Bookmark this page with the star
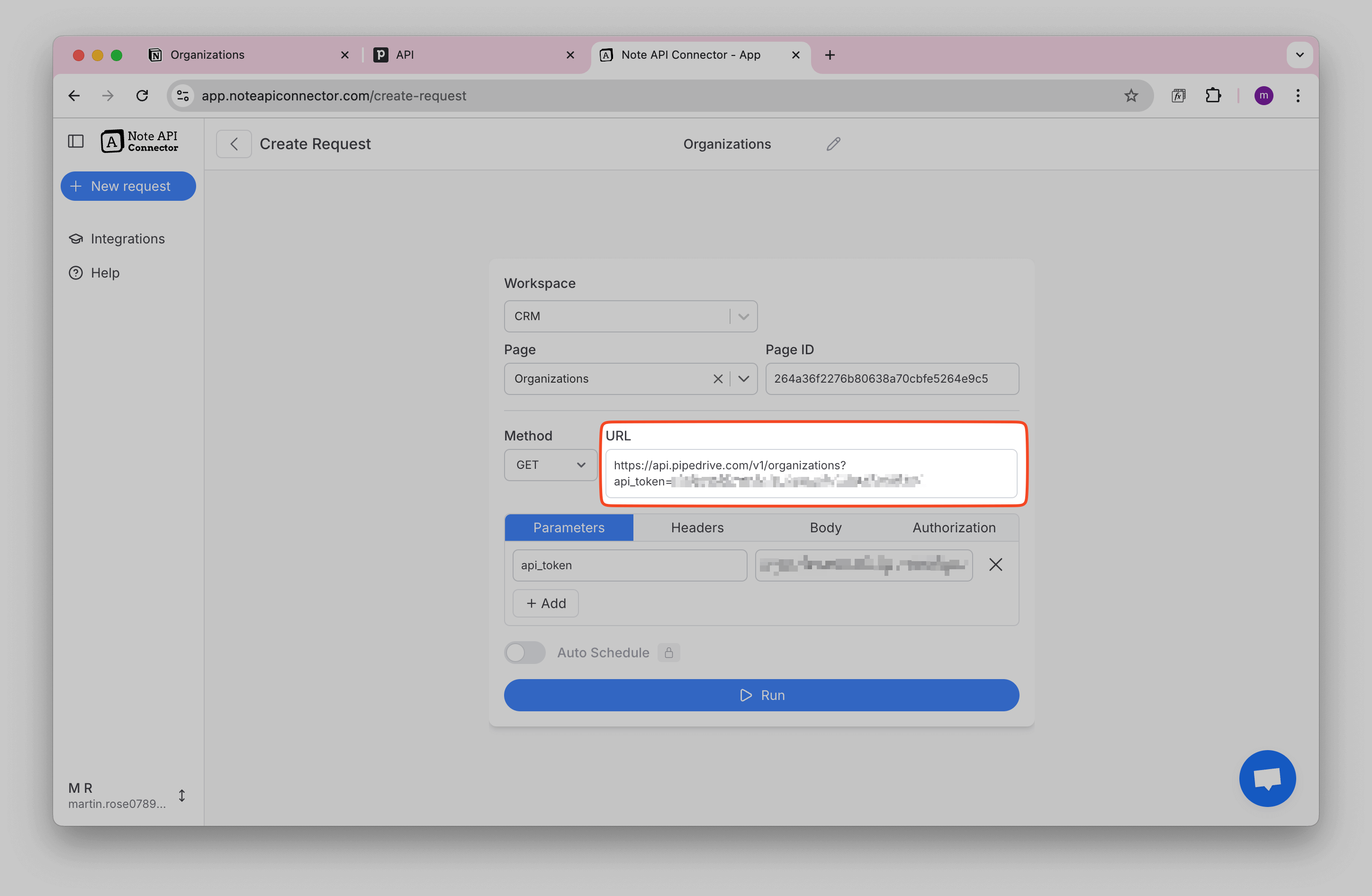The height and width of the screenshot is (896, 1372). pyautogui.click(x=1131, y=96)
